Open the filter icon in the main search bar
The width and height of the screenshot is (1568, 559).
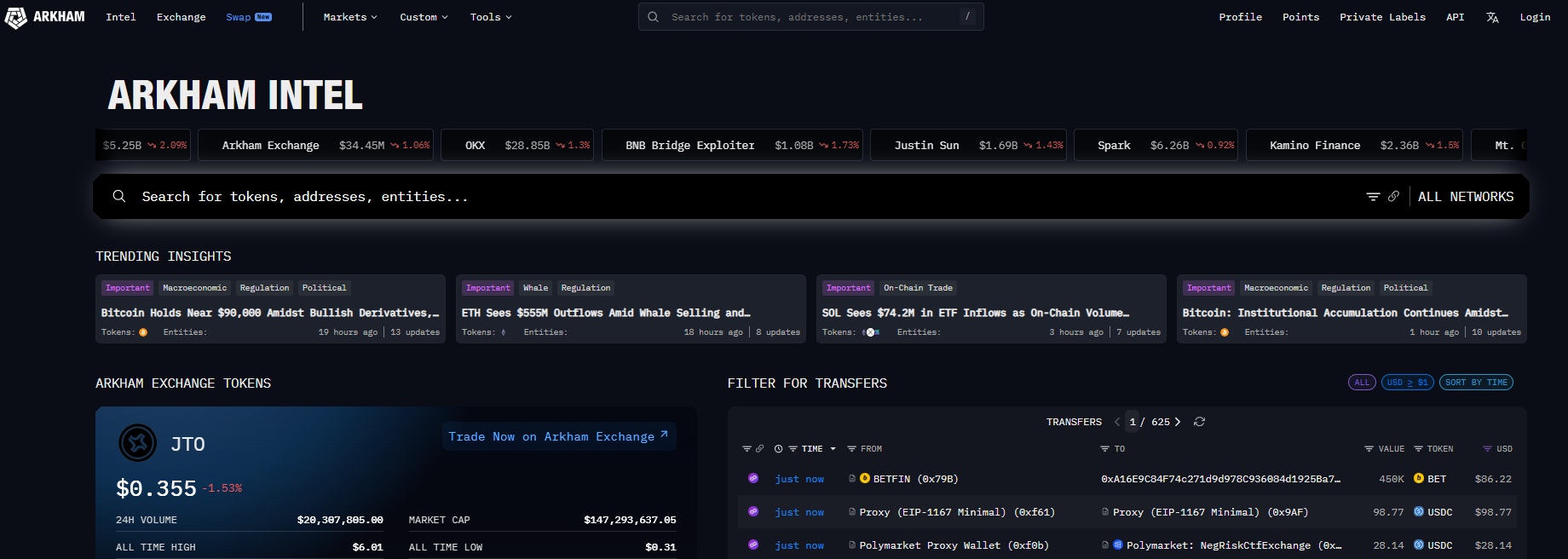(x=1373, y=197)
